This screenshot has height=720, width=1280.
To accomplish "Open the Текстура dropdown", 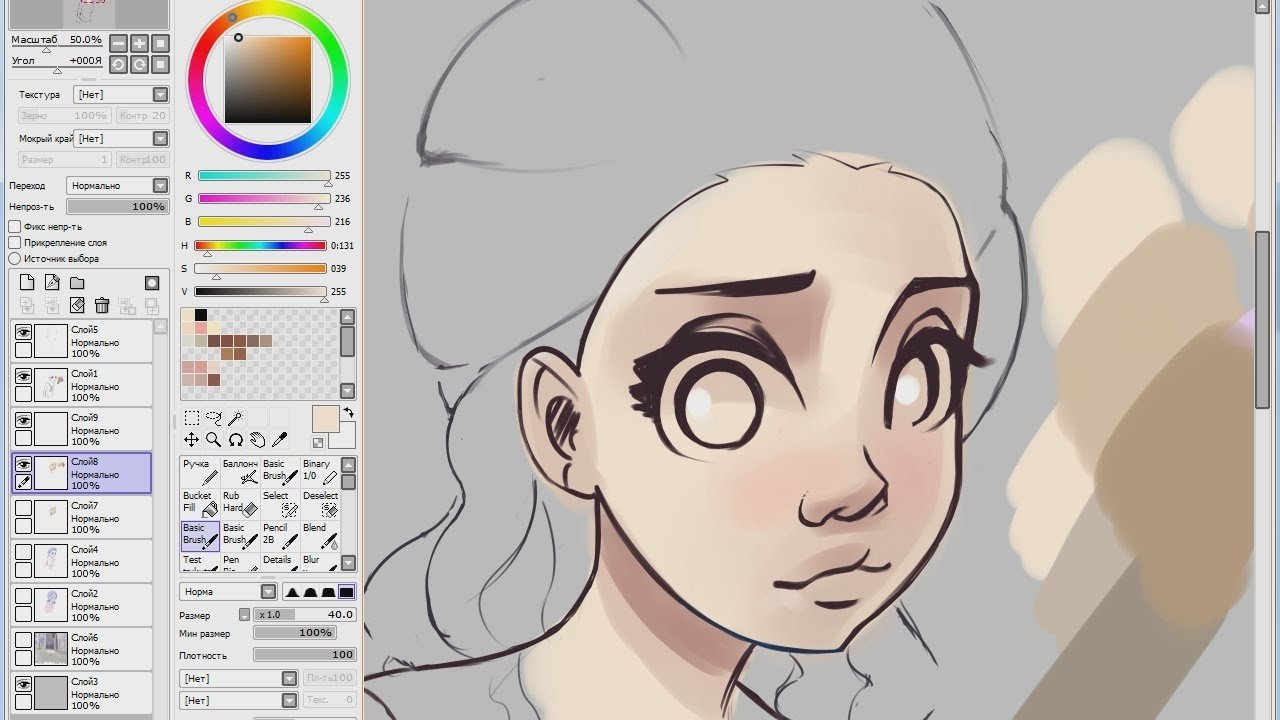I will [121, 95].
